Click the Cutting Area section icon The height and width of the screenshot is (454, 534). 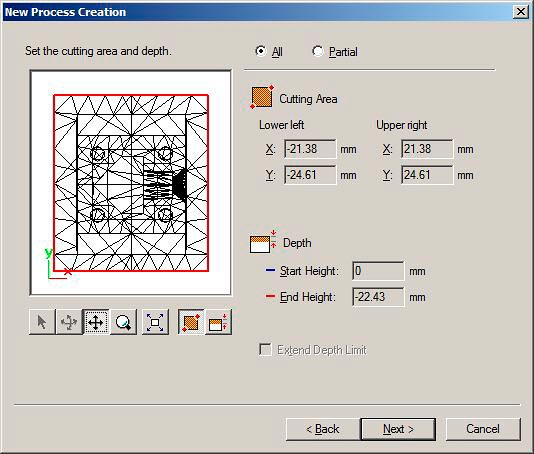coord(262,97)
